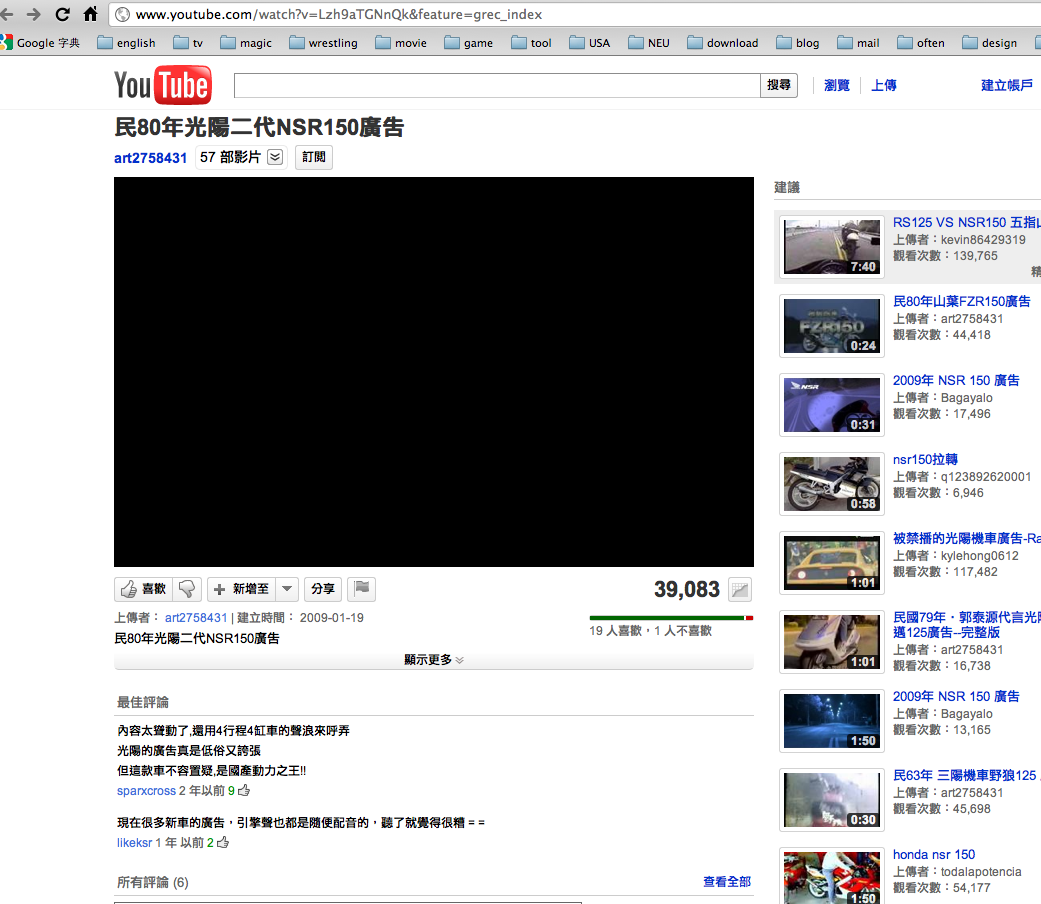Click browser reload icon

click(62, 14)
